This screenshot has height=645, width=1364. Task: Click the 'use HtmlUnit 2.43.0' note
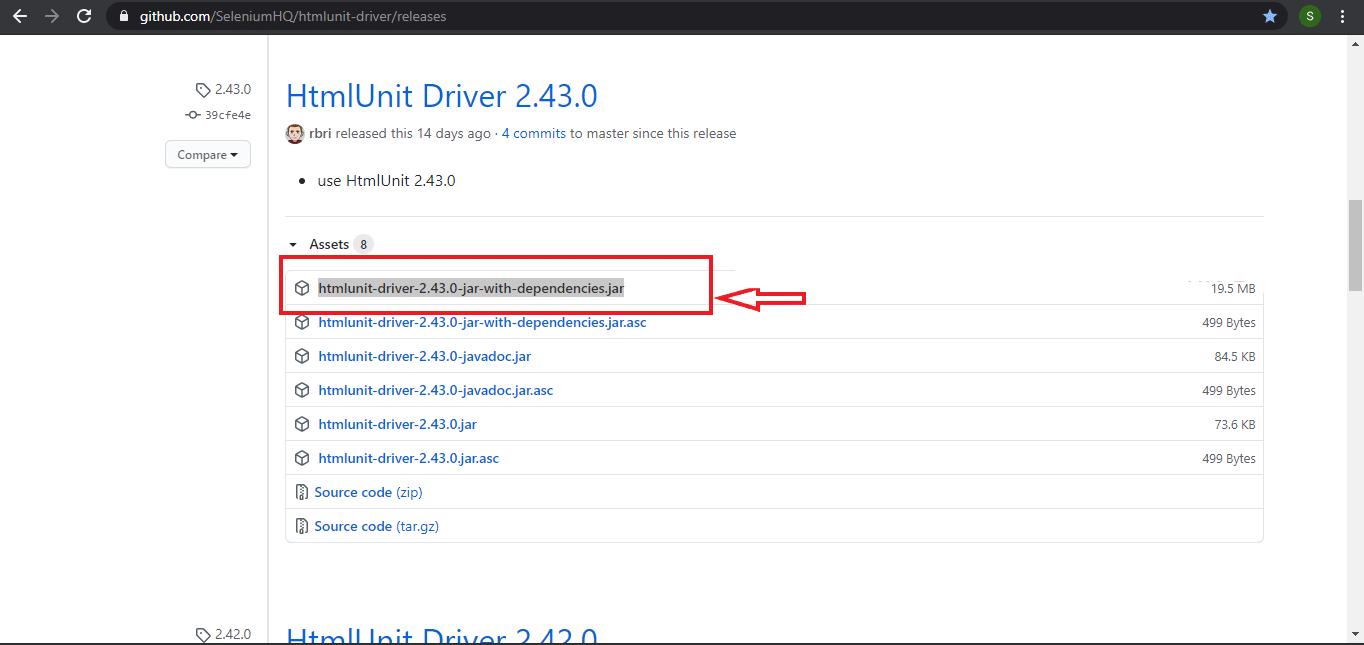pyautogui.click(x=386, y=181)
